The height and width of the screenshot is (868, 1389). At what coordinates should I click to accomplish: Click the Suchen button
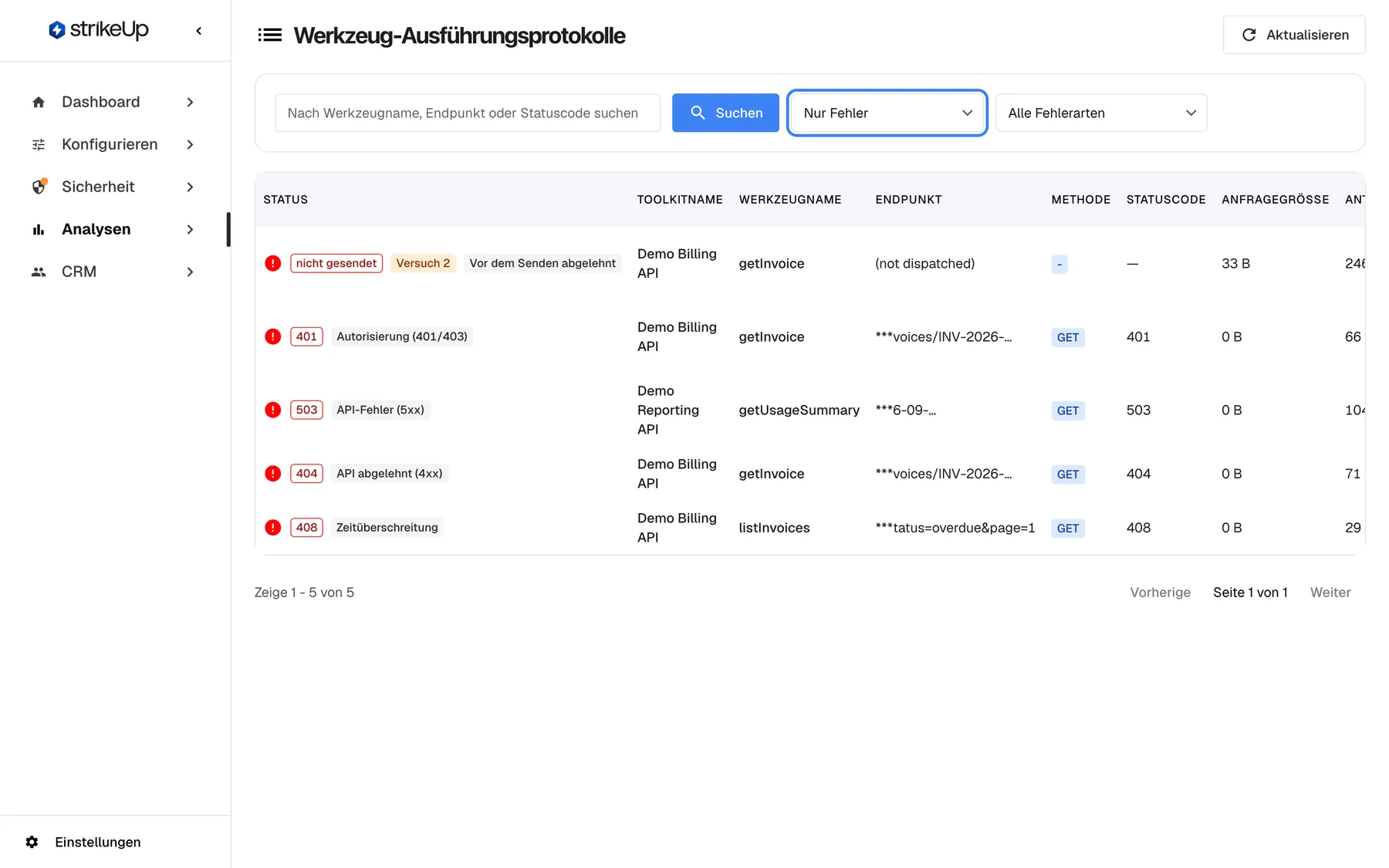pos(725,113)
